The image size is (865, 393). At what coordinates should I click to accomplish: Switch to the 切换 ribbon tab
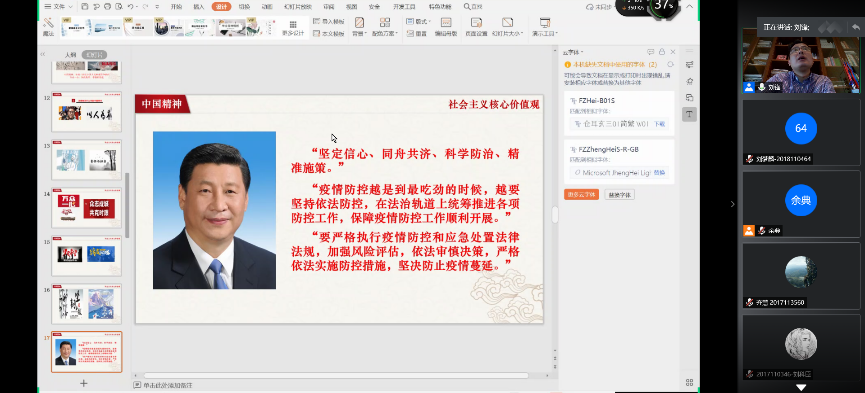pos(244,7)
